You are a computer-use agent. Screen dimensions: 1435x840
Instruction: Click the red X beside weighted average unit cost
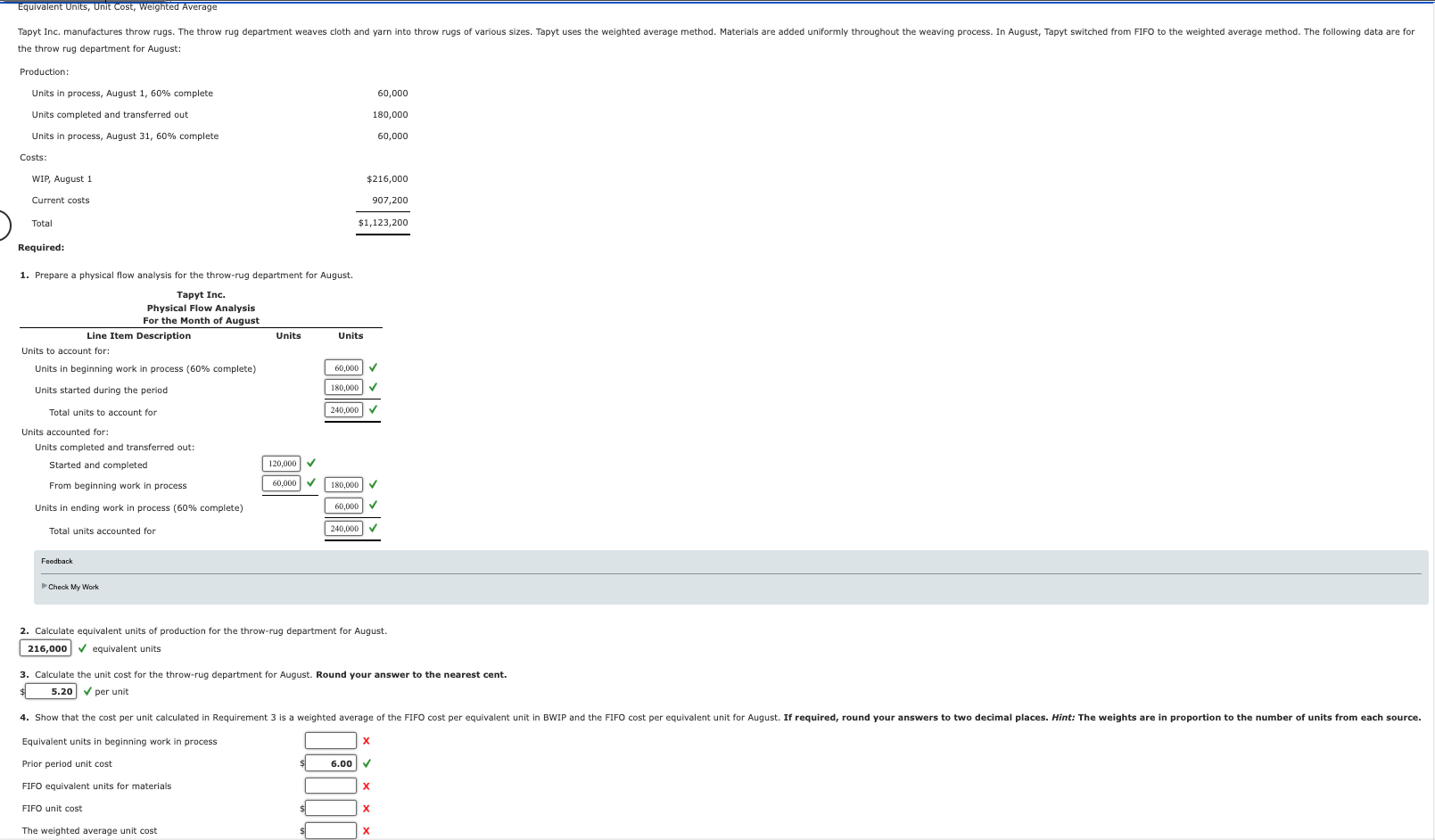367,830
